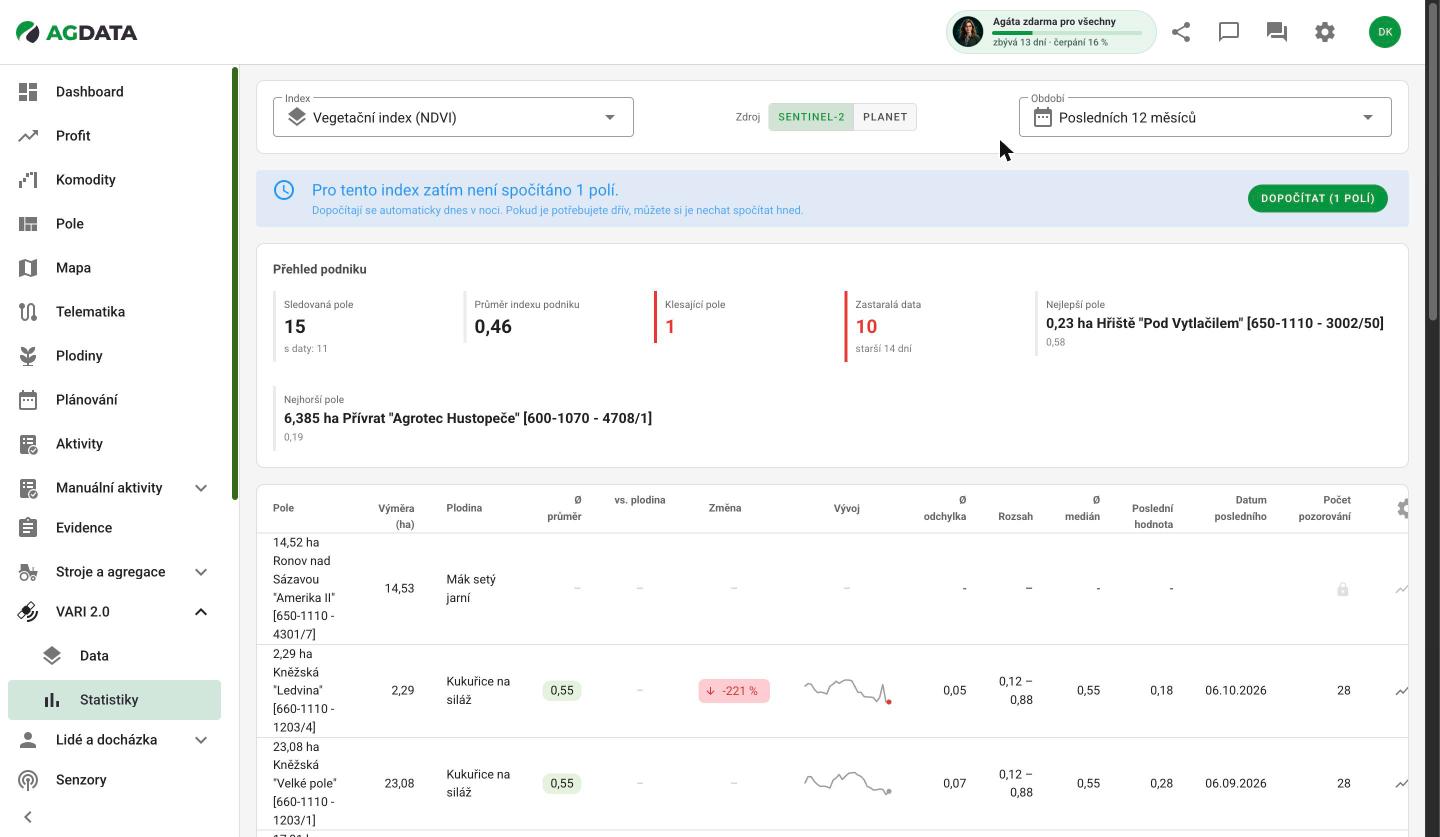This screenshot has width=1440, height=837.
Task: Open Evidence in the sidebar
Action: point(114,528)
